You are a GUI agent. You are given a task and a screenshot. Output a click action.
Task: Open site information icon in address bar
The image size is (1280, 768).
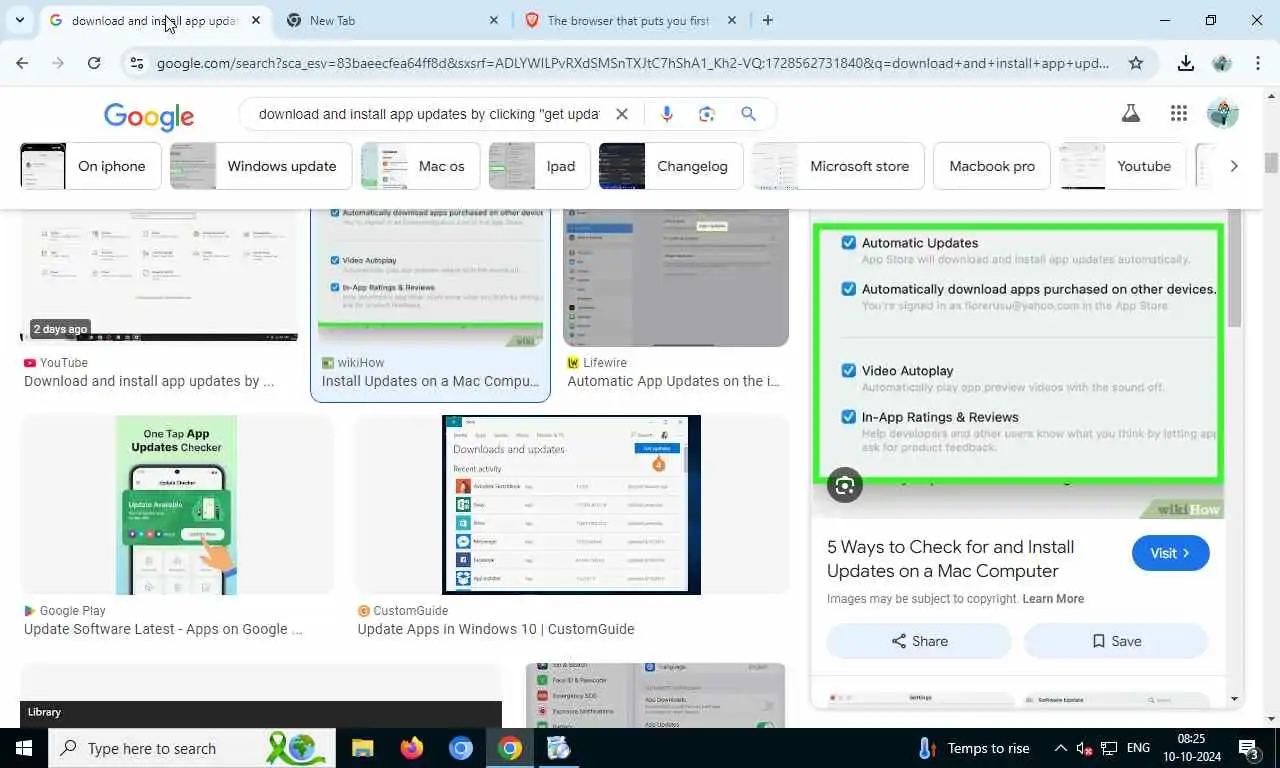coord(137,63)
